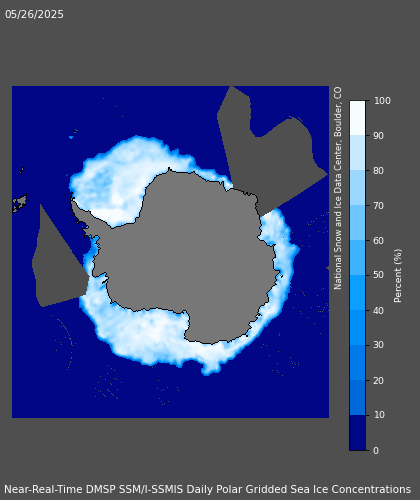Click the 100 tick label on colorbar
The width and height of the screenshot is (420, 500).
(382, 101)
